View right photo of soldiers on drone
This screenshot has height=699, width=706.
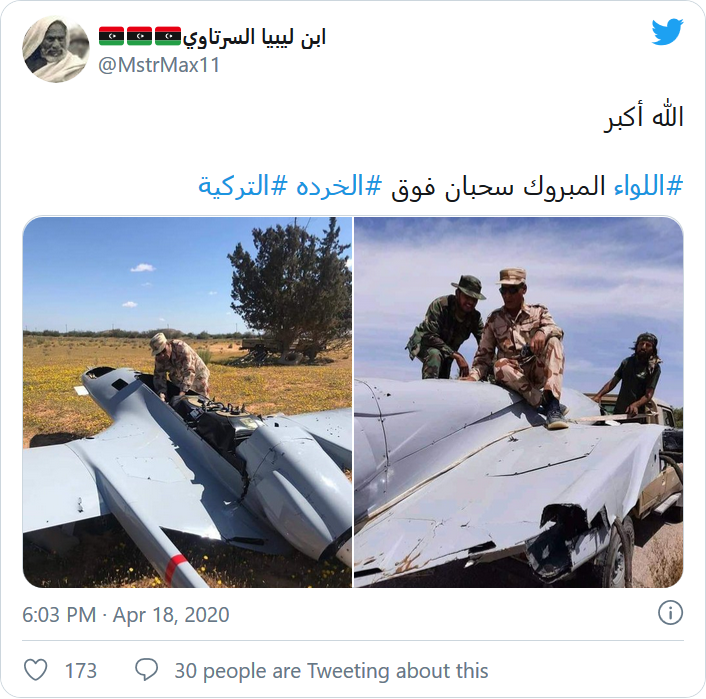519,402
